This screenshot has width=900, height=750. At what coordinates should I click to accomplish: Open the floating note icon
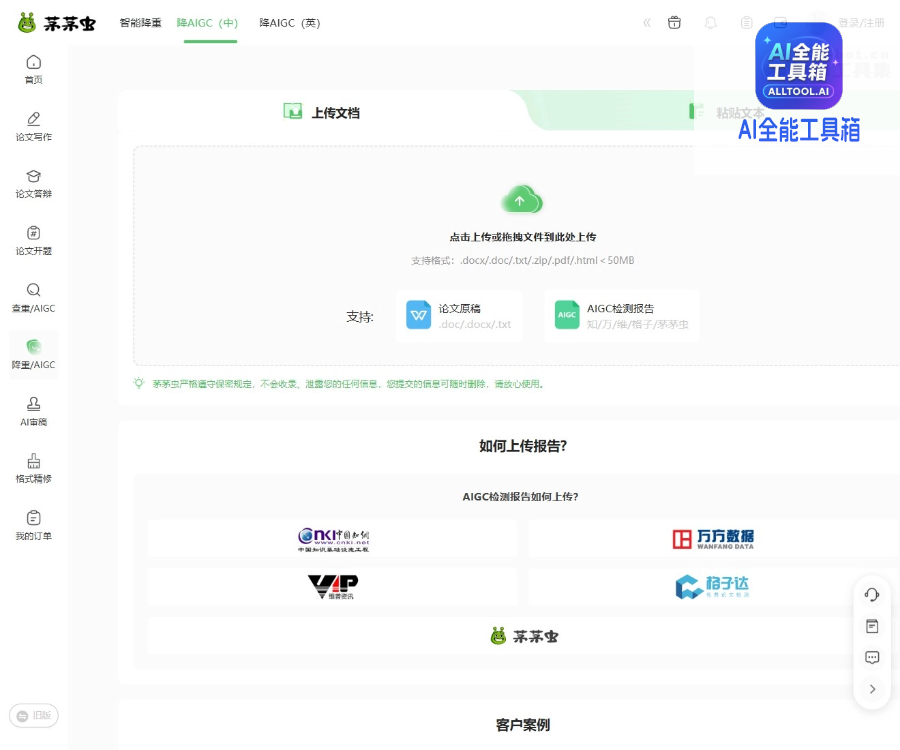pyautogui.click(x=872, y=626)
